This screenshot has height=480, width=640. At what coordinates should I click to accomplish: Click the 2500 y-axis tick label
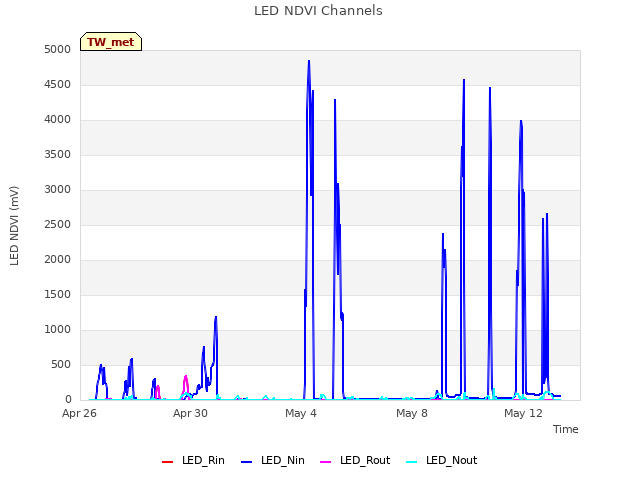pyautogui.click(x=58, y=224)
